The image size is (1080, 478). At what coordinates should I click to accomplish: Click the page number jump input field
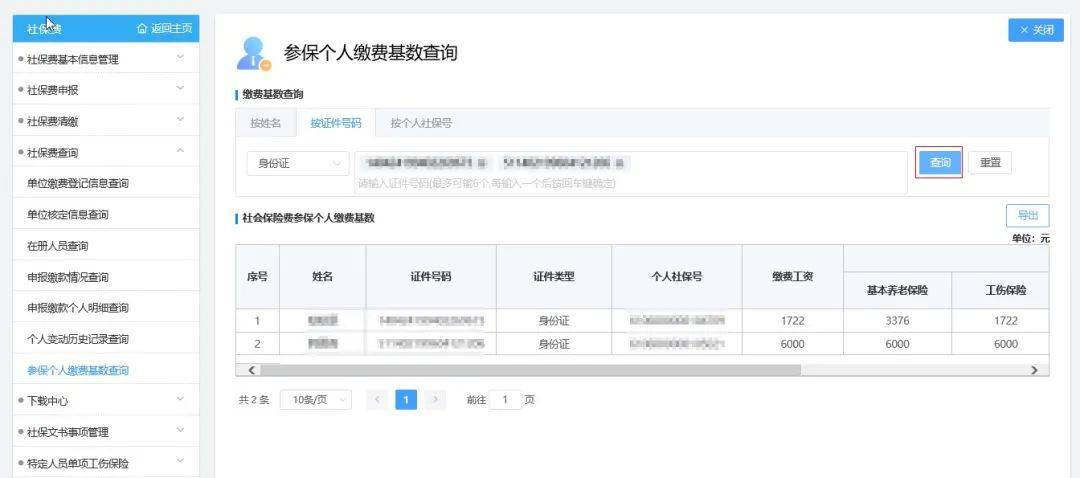click(x=505, y=400)
